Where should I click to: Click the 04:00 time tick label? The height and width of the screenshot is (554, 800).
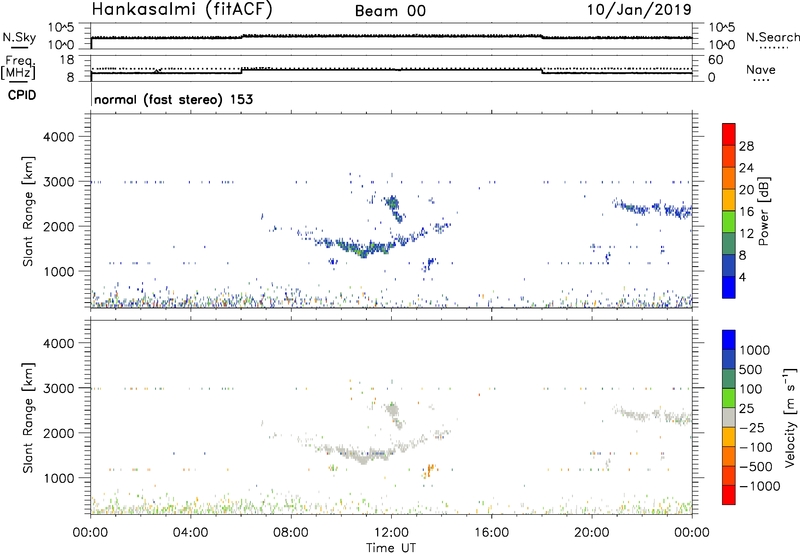pyautogui.click(x=191, y=533)
